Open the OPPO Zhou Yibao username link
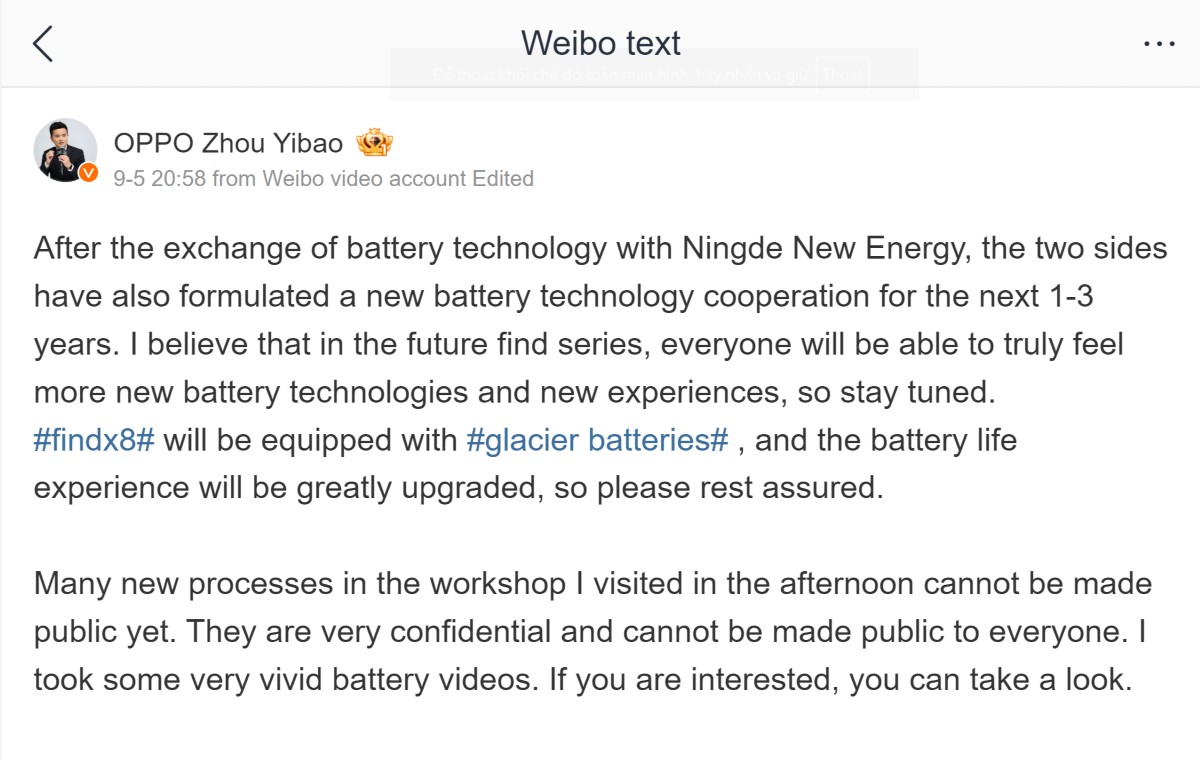The image size is (1200, 760). (228, 143)
